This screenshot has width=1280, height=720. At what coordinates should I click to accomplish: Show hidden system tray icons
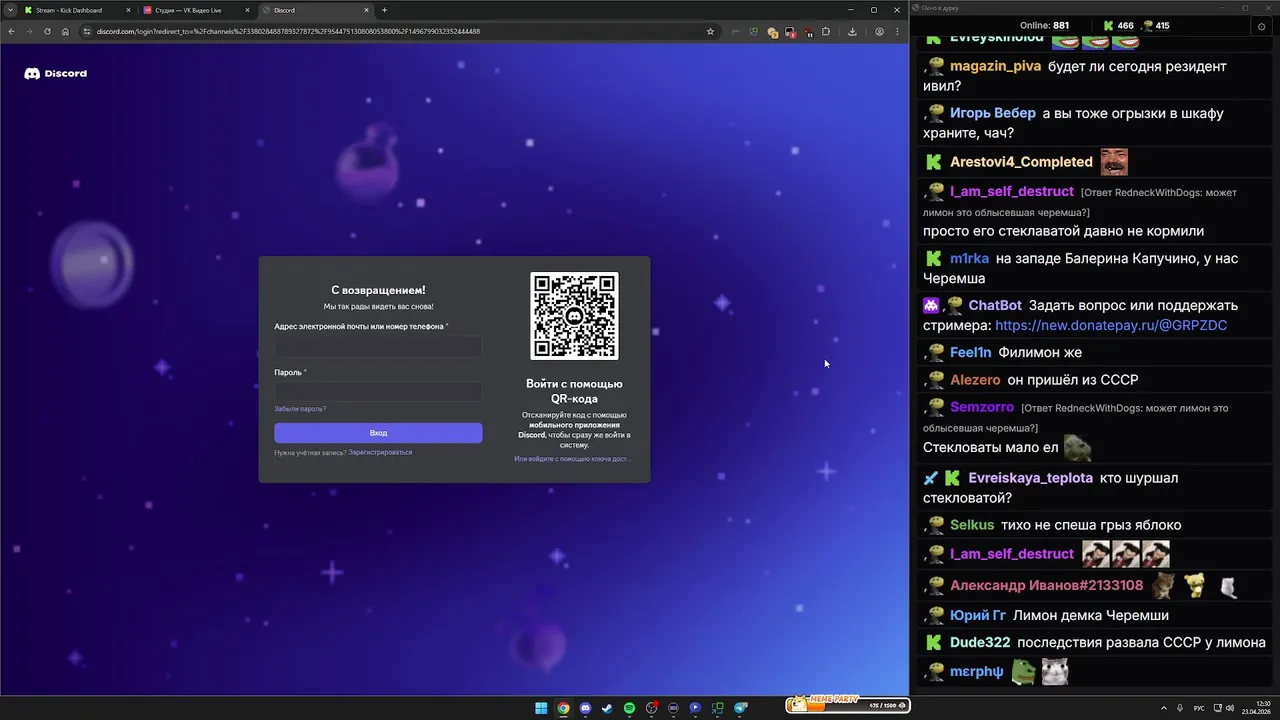pyautogui.click(x=1164, y=708)
